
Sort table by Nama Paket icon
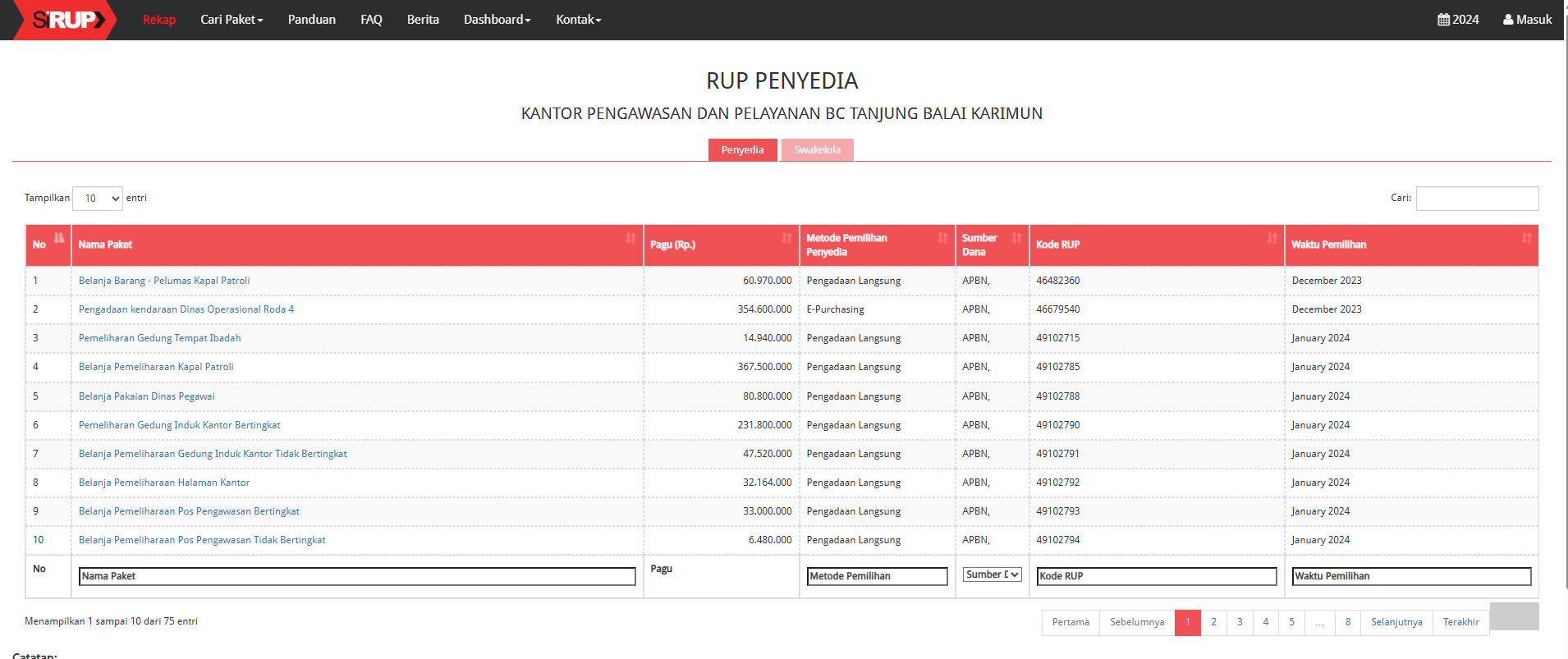click(x=630, y=238)
